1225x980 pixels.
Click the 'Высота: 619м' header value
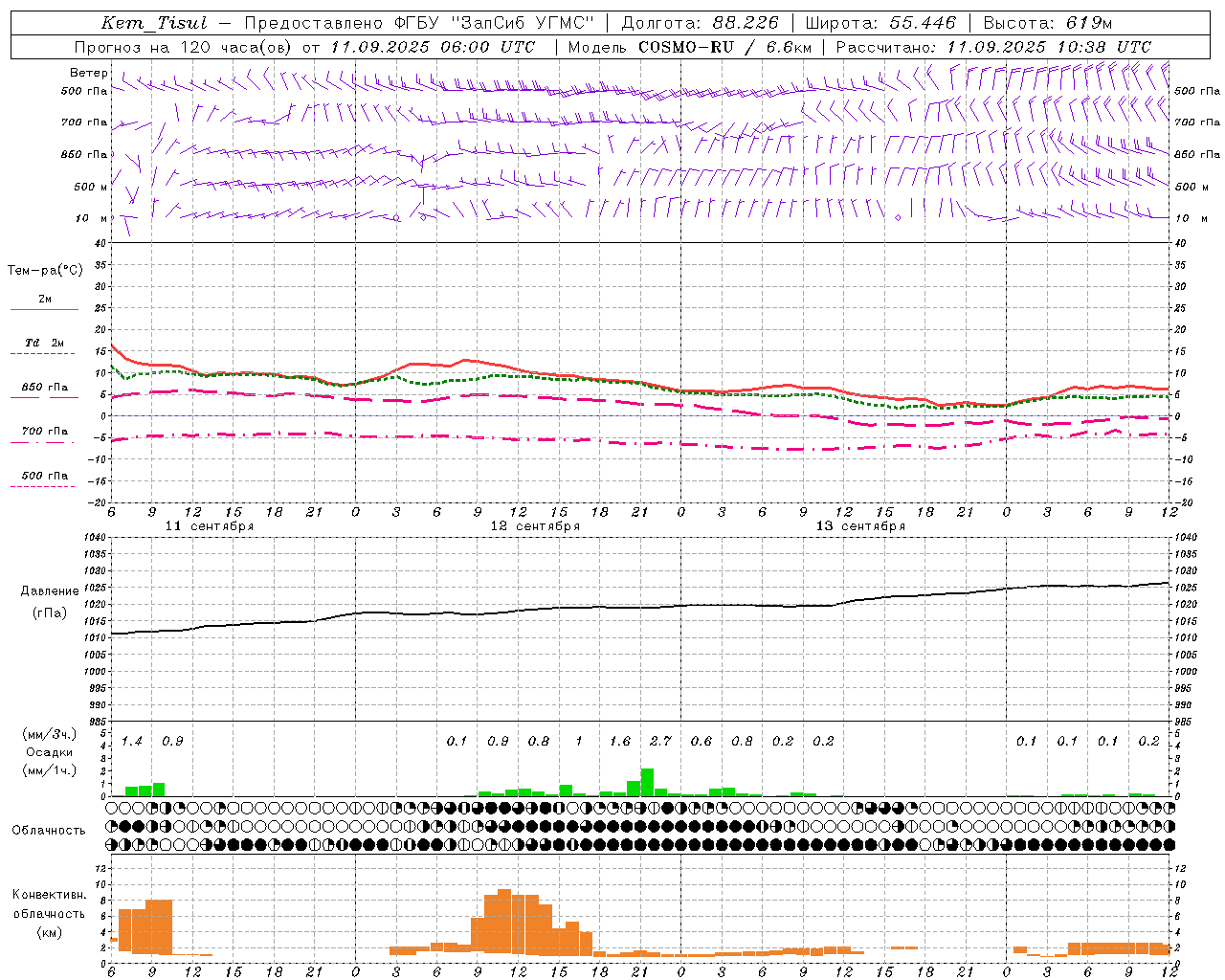1048,23
